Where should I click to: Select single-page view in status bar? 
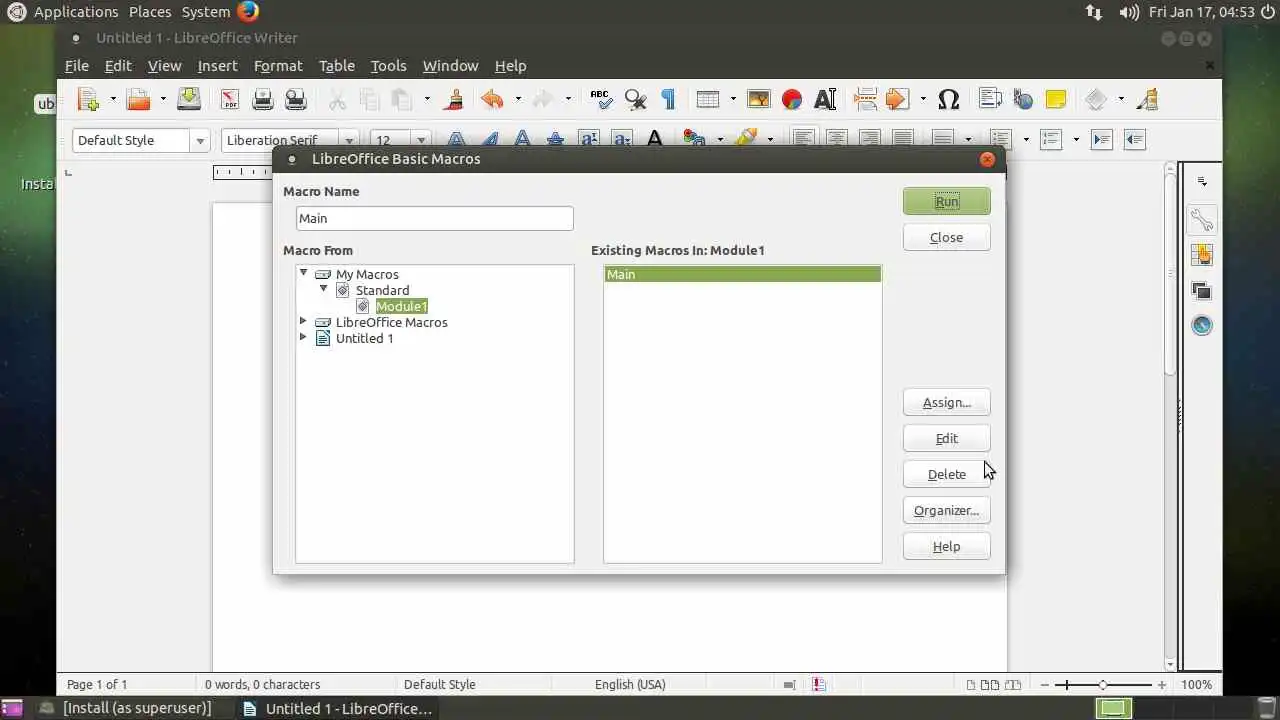coord(971,685)
